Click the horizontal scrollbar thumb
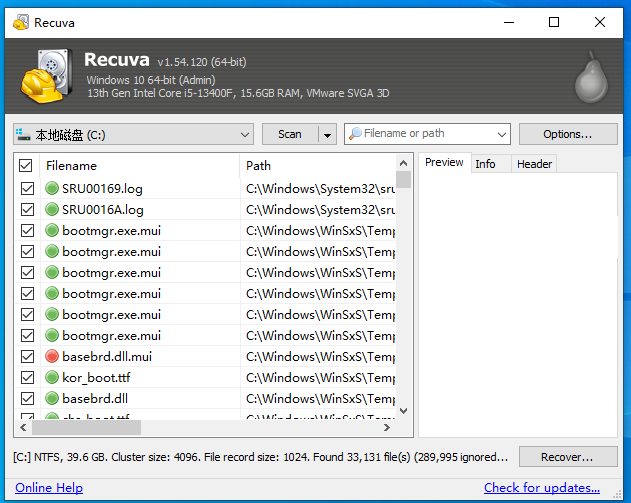 (x=87, y=427)
